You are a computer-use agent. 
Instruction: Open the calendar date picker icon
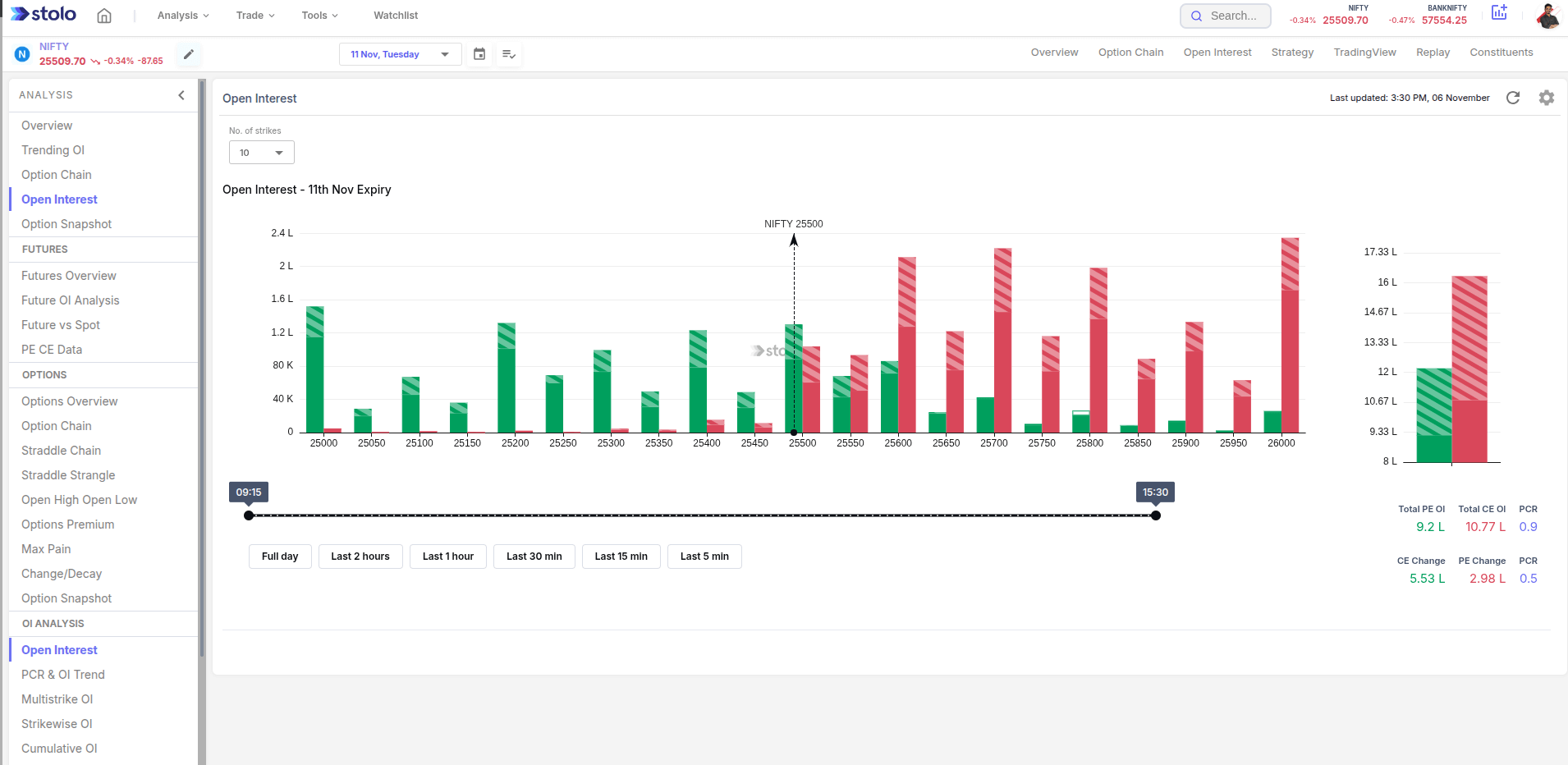(x=479, y=54)
